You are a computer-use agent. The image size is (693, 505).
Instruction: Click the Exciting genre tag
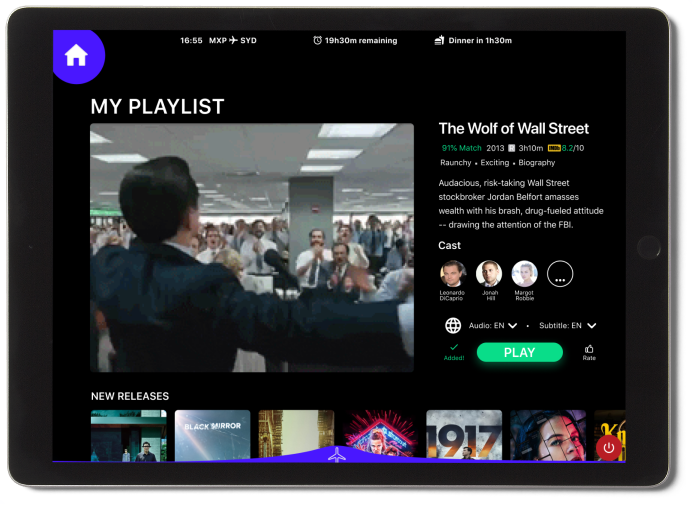coord(495,163)
